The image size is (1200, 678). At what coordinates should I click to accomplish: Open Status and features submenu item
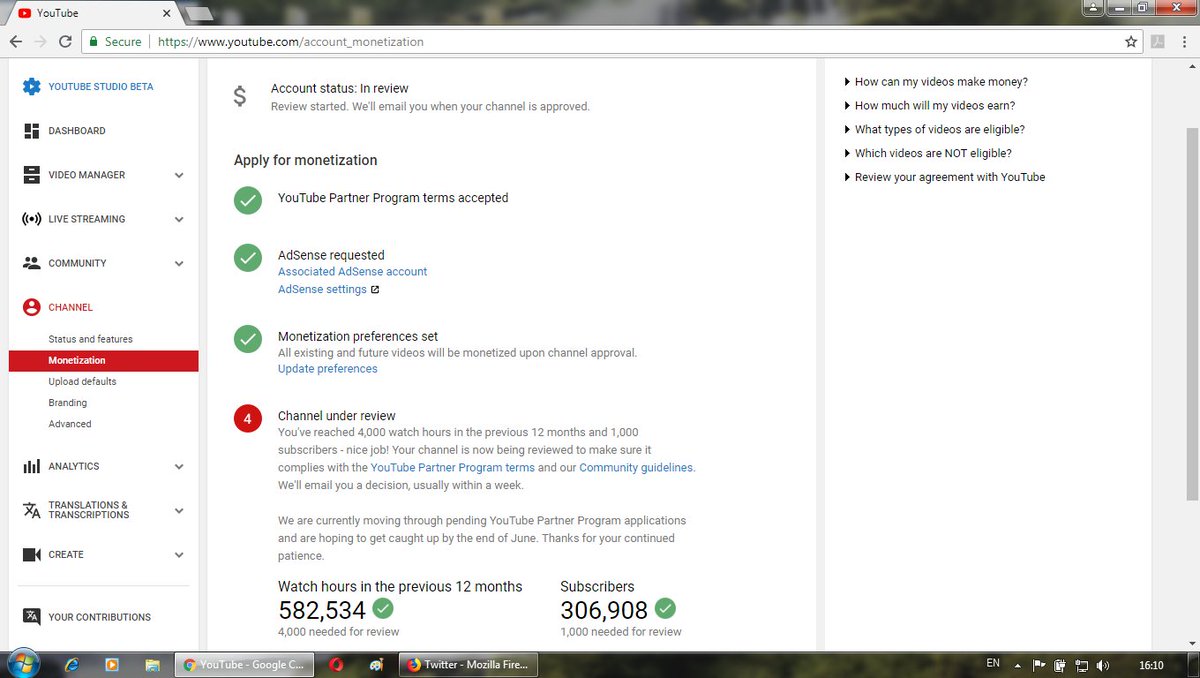[91, 339]
